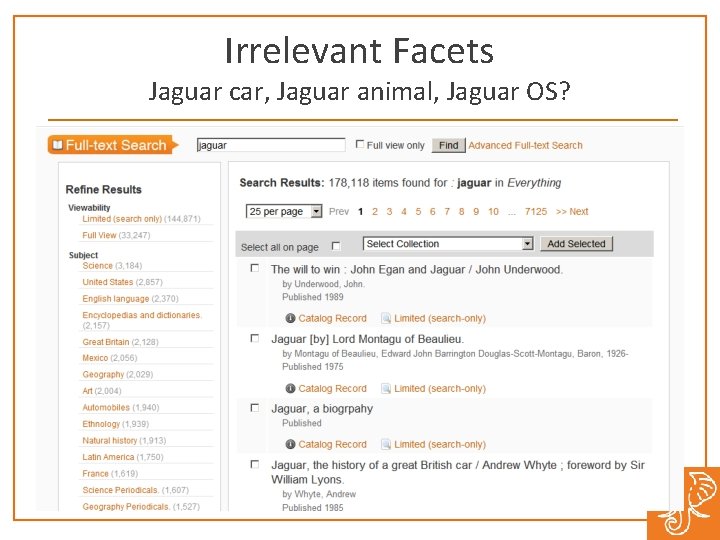Screen dimensions: 720x540
Task: Filter by Limited (search only) viewability
Action: (122, 219)
